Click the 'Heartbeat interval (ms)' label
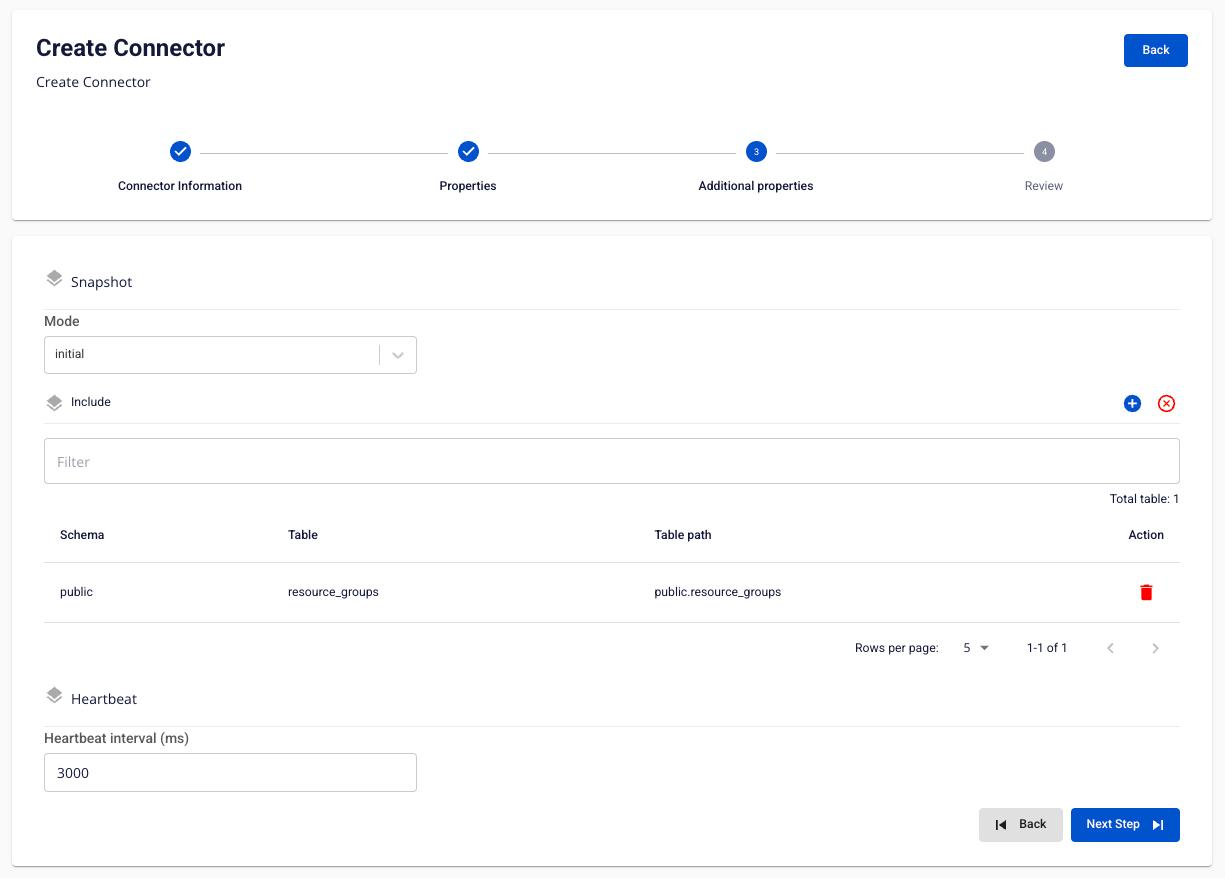The image size is (1225, 878). [117, 738]
